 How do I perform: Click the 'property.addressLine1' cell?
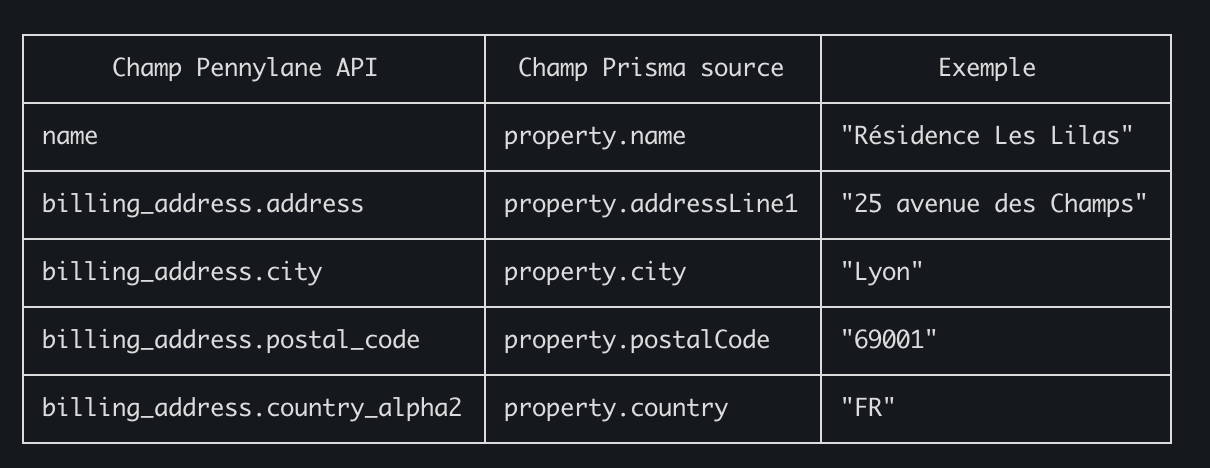pos(651,204)
